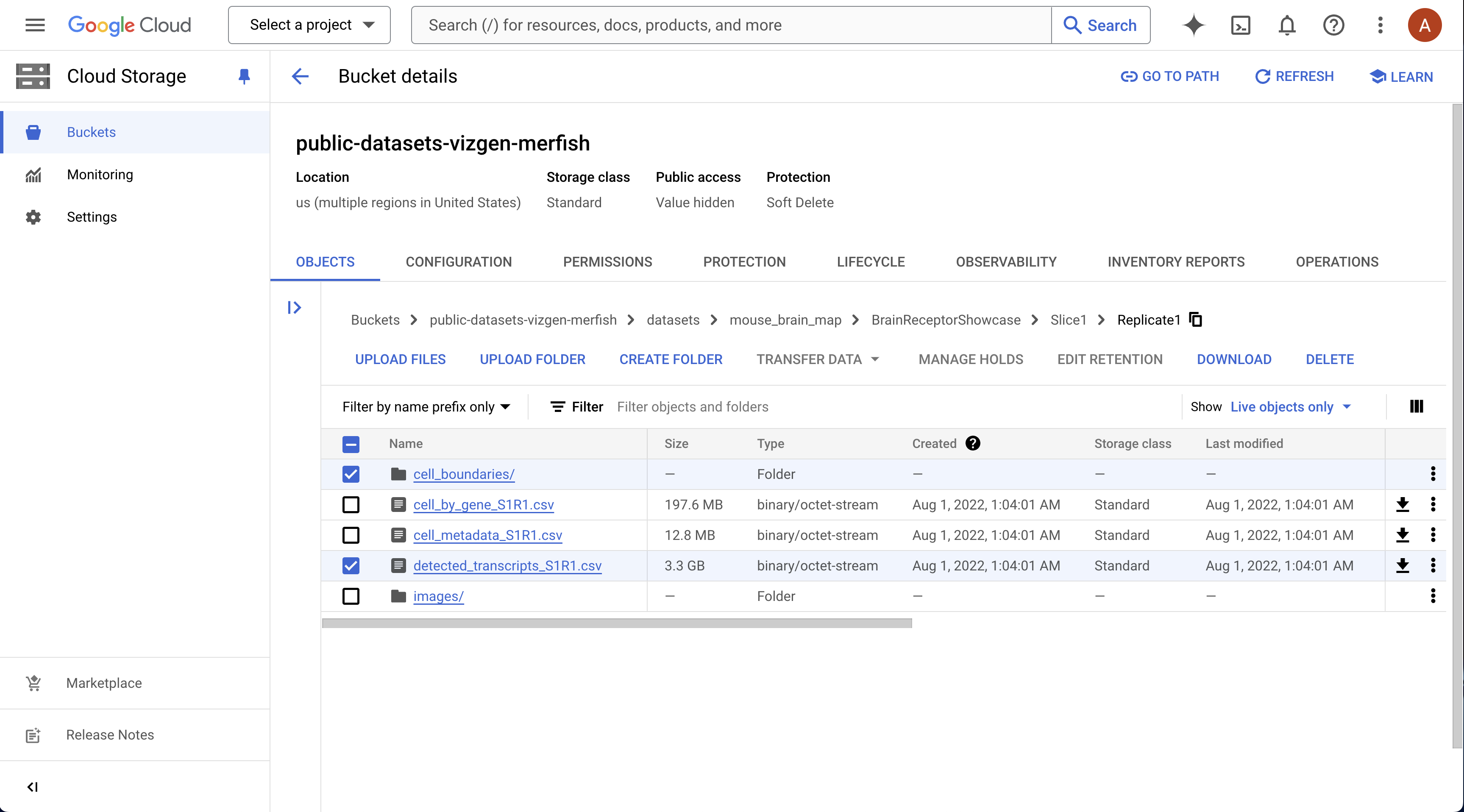
Task: Switch to the Observability tab
Action: tap(1006, 262)
